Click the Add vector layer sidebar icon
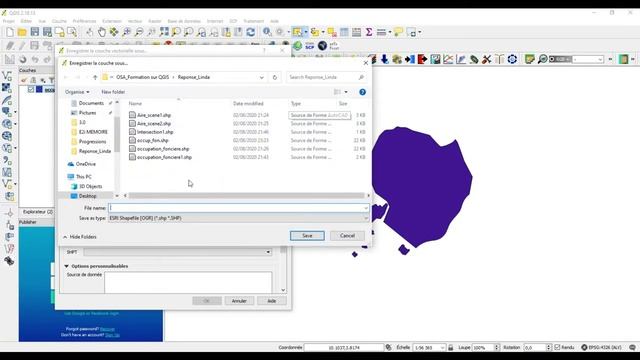 point(7,76)
